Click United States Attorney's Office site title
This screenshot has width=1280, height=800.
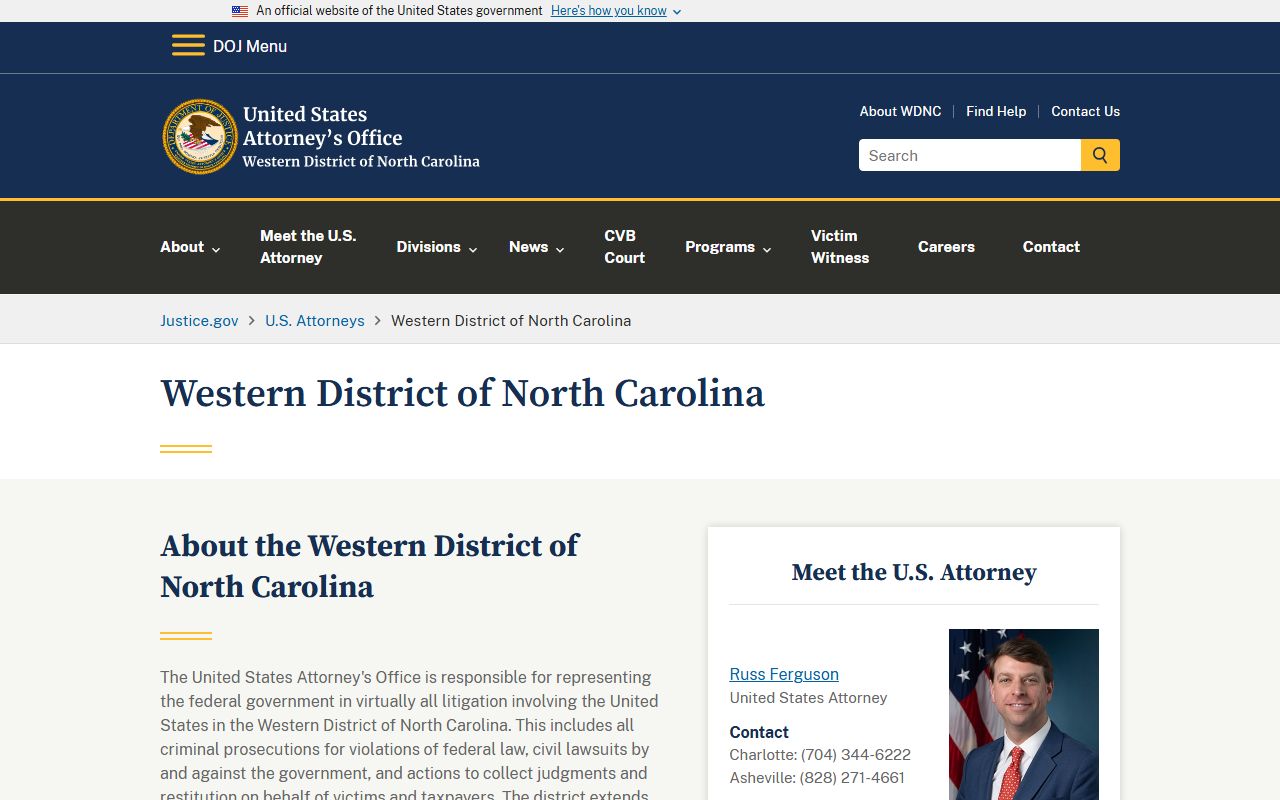(361, 137)
